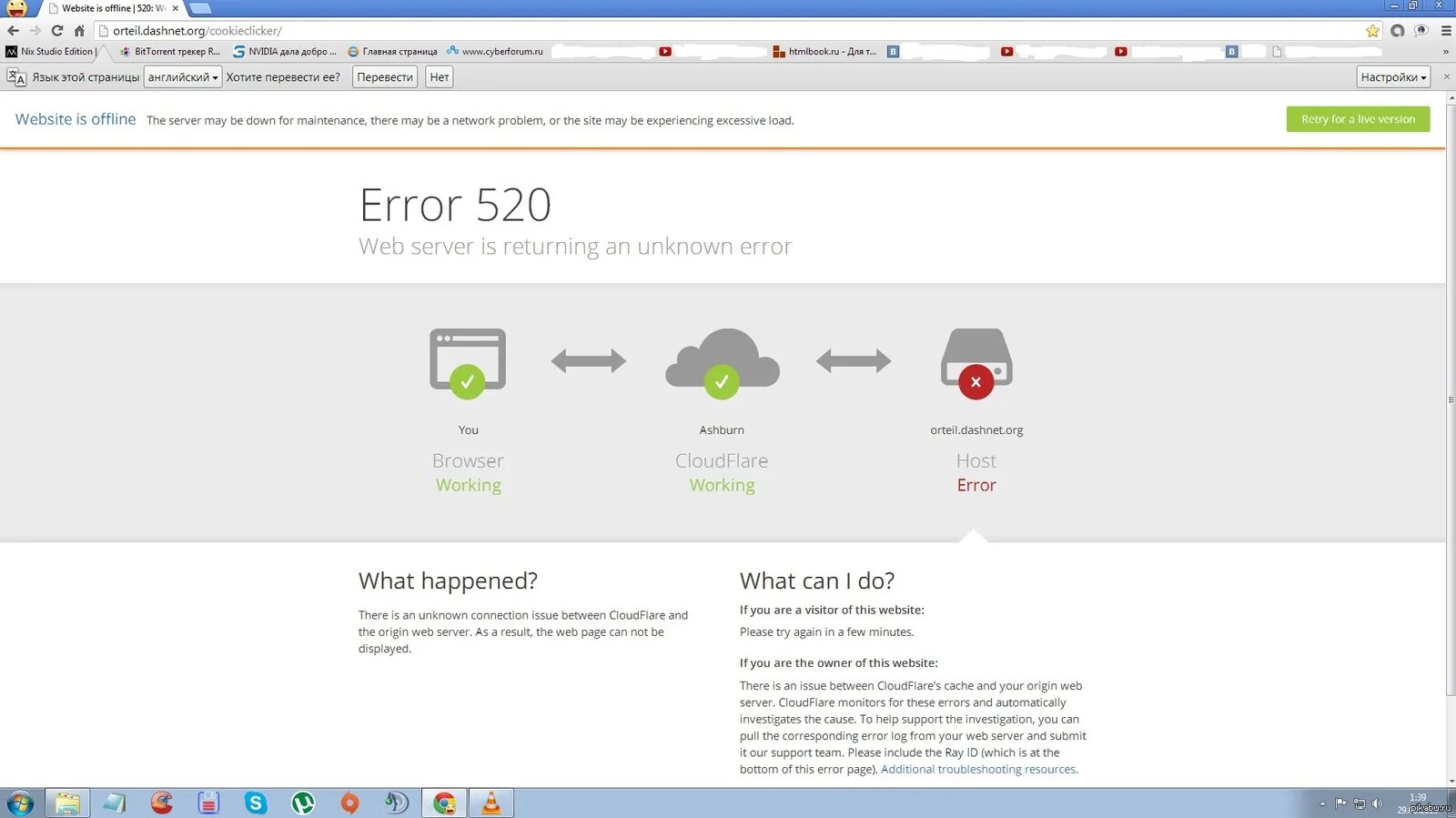Click the first YouTube bookmark icon
Viewport: 1456px width, 818px height.
(x=665, y=52)
